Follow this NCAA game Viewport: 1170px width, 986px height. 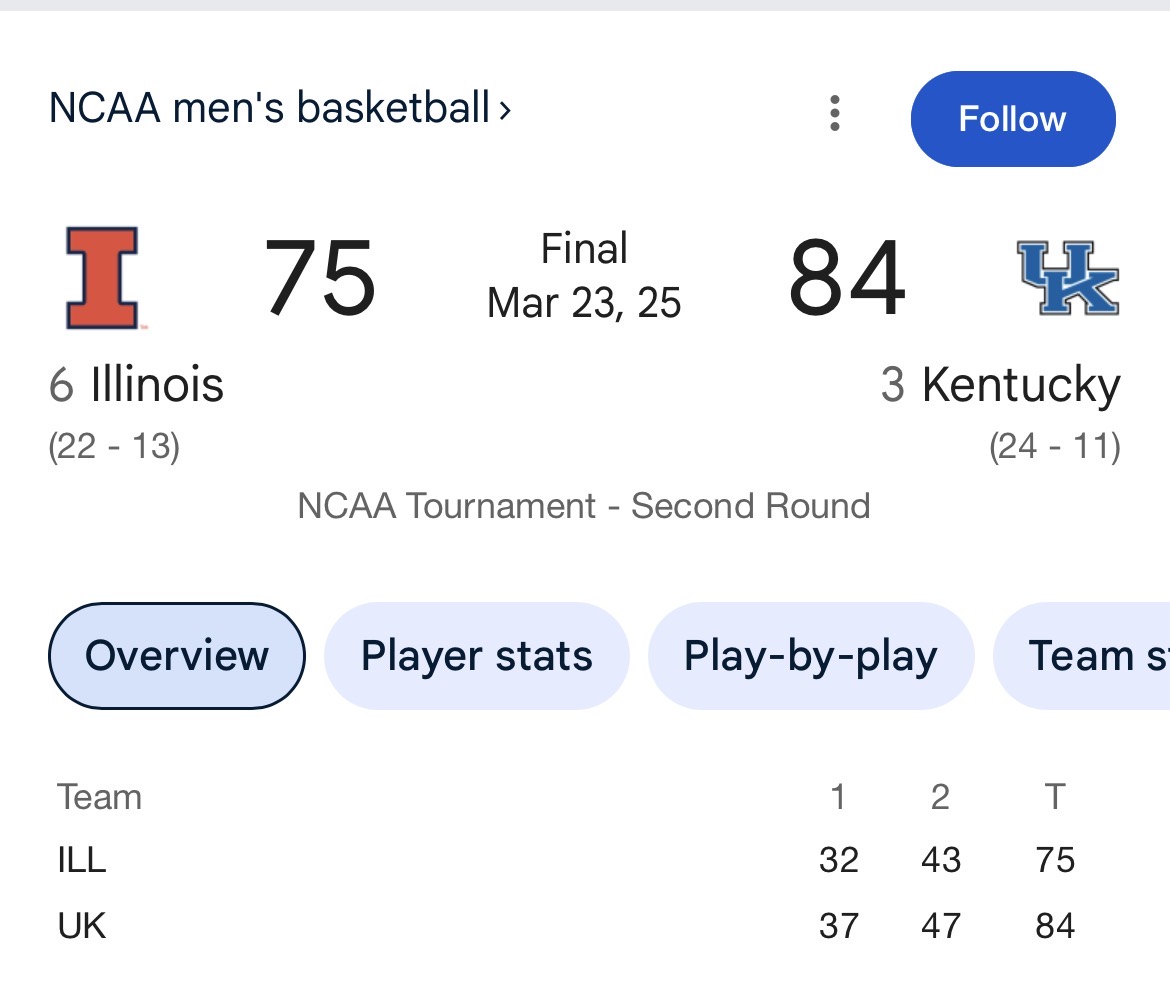pyautogui.click(x=1013, y=119)
